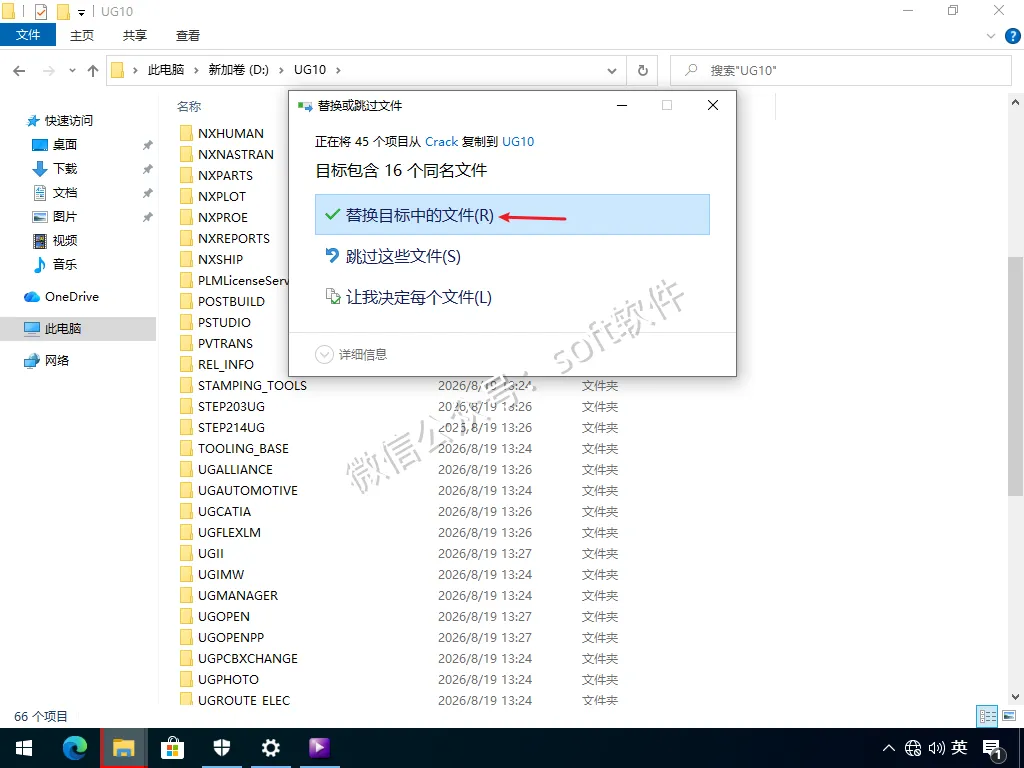
Task: Select the NXREPORTS folder icon
Action: (186, 238)
